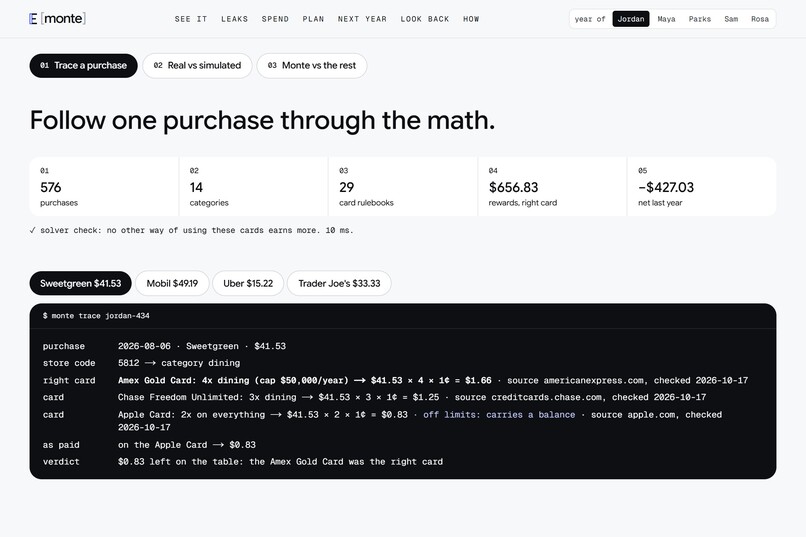
Task: Switch year-of persona to Parks
Action: 700,19
